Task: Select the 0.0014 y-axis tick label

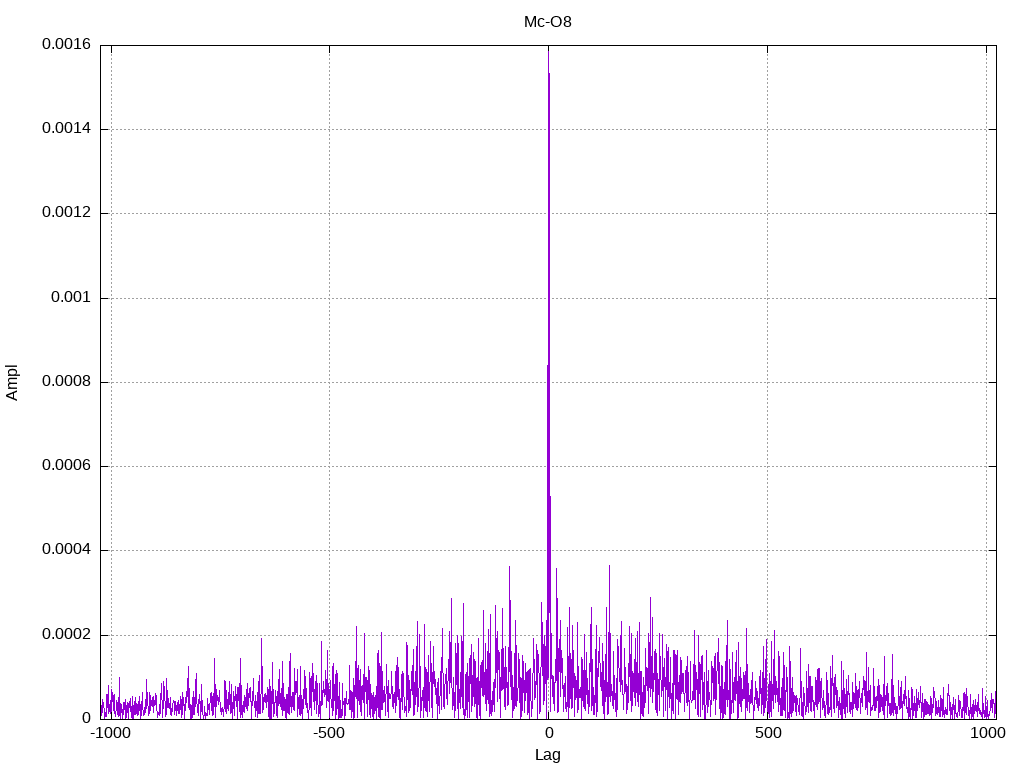Action: tap(66, 129)
